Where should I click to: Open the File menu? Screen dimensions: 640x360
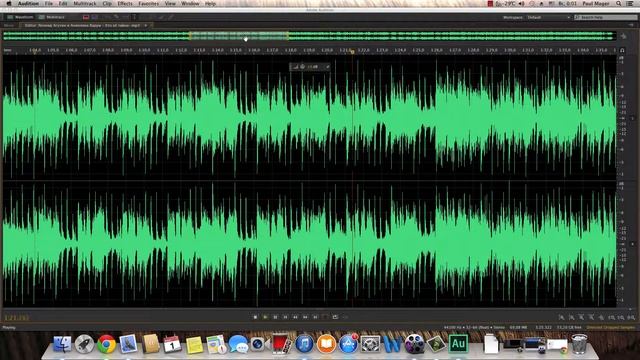click(49, 4)
